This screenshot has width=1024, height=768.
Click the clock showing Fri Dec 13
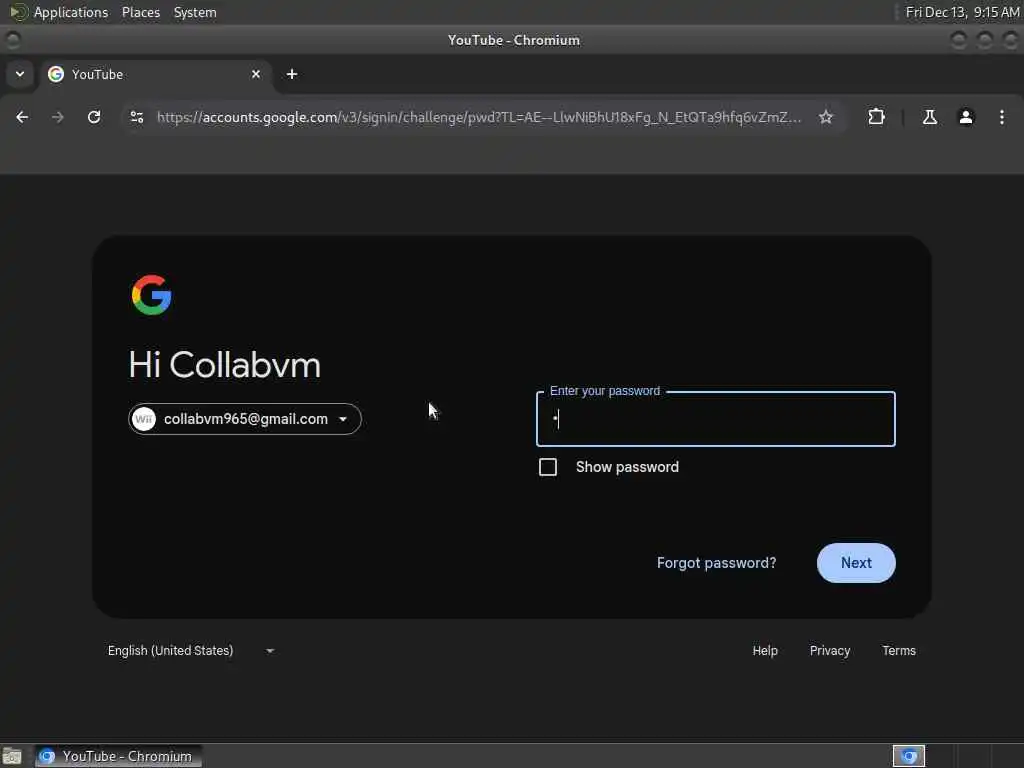pyautogui.click(x=962, y=12)
